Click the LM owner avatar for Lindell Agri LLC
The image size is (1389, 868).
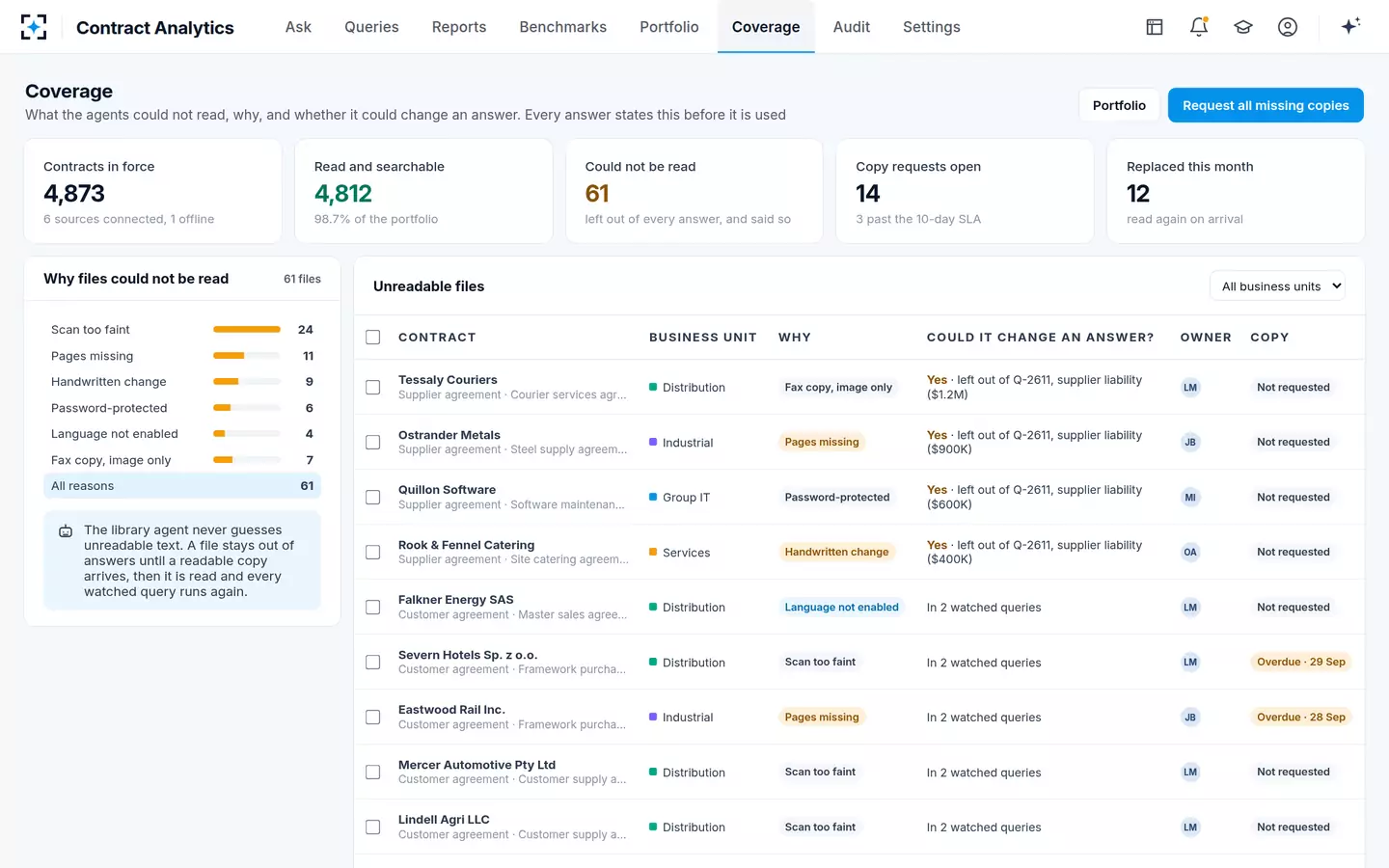(1190, 827)
